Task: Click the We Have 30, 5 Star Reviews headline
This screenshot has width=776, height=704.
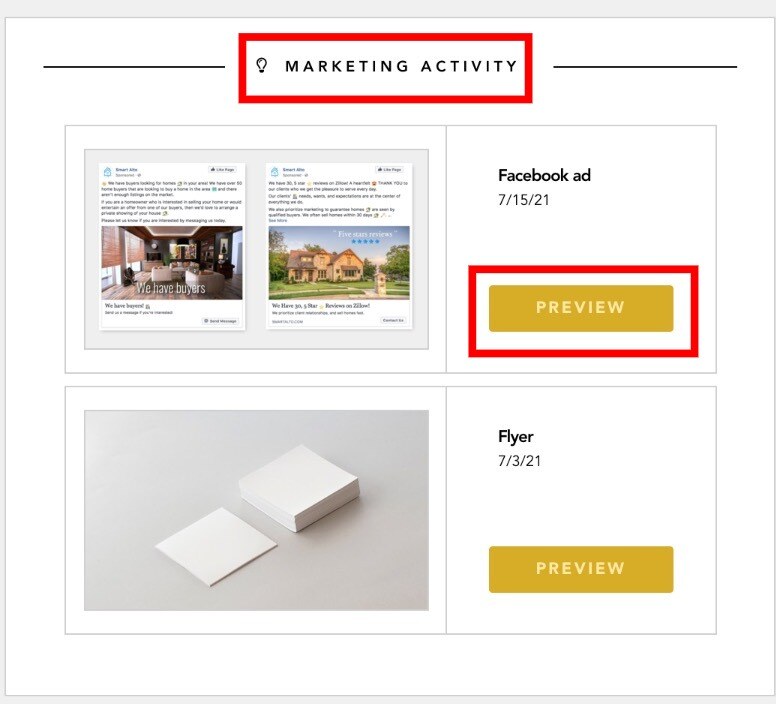Action: coord(321,306)
